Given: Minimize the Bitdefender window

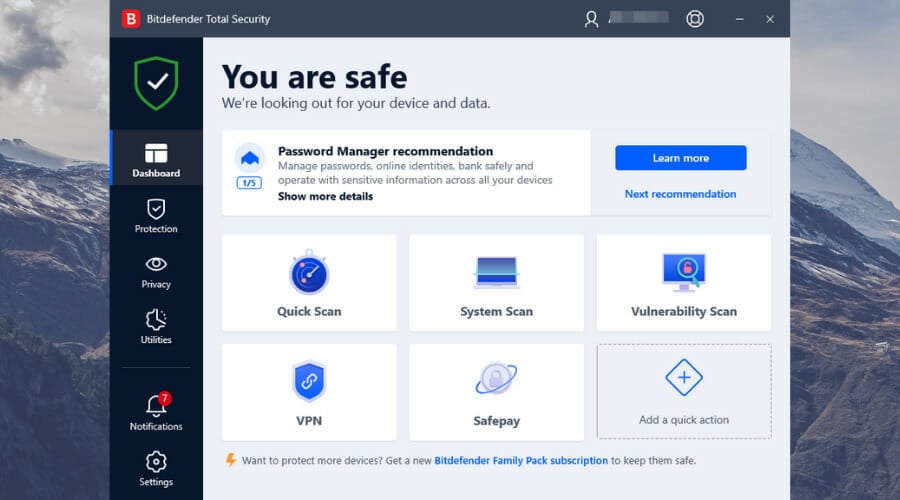Looking at the screenshot, I should pyautogui.click(x=740, y=19).
